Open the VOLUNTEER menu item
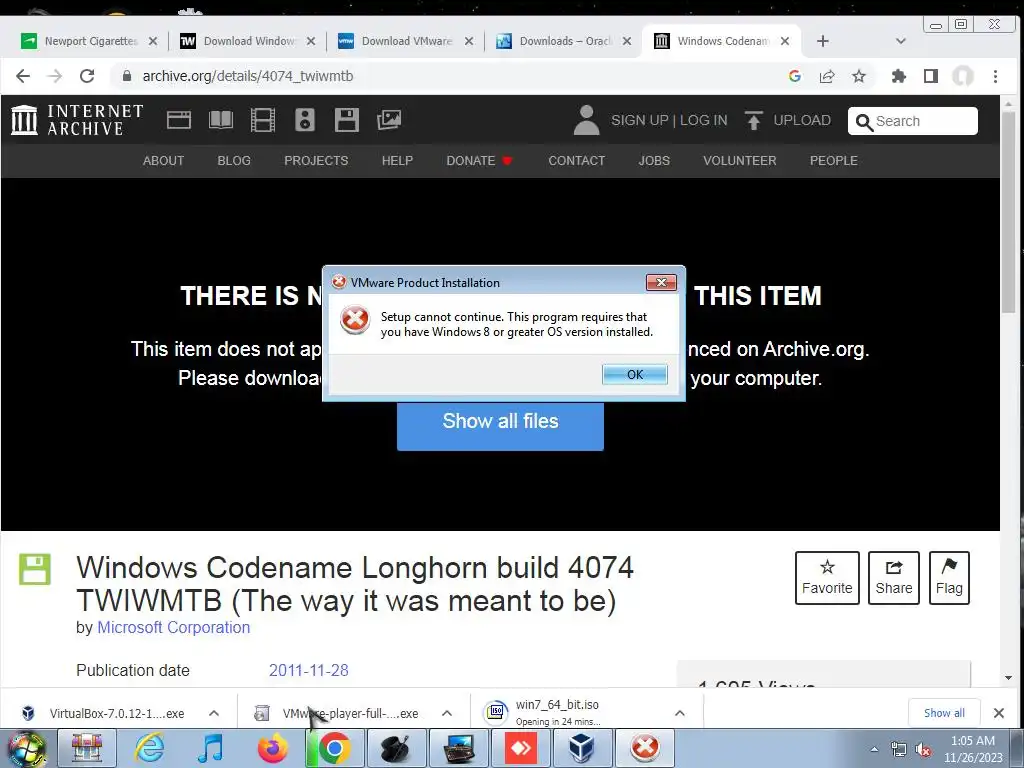Image resolution: width=1024 pixels, height=768 pixels. (740, 161)
